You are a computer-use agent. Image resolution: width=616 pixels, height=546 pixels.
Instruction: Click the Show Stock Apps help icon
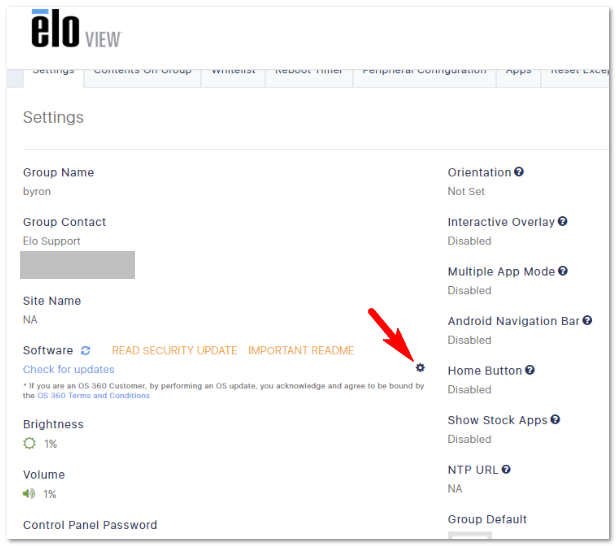click(x=555, y=420)
